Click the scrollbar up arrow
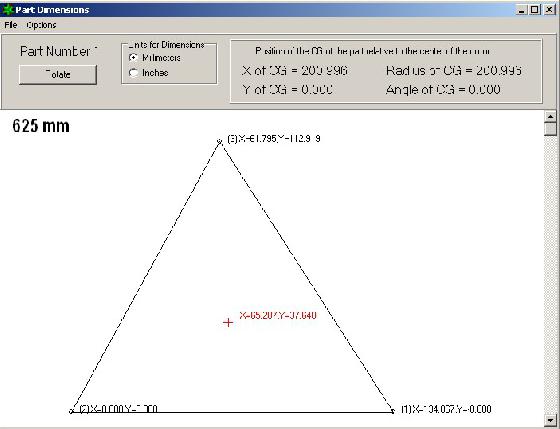This screenshot has height=429, width=560. (550, 116)
